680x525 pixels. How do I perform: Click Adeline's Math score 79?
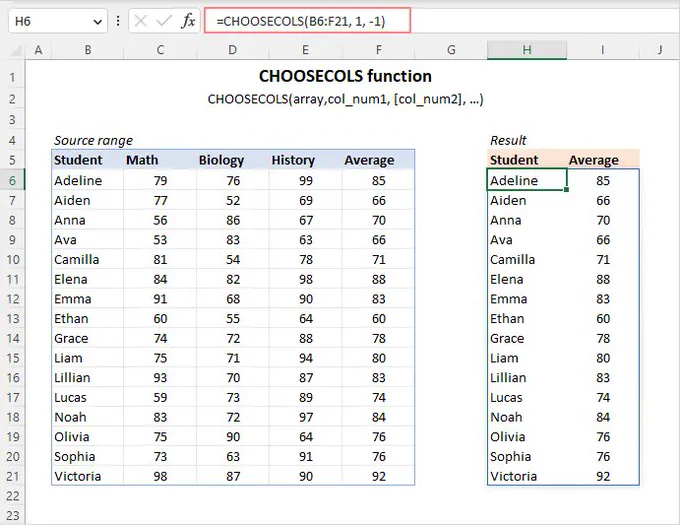[160, 180]
